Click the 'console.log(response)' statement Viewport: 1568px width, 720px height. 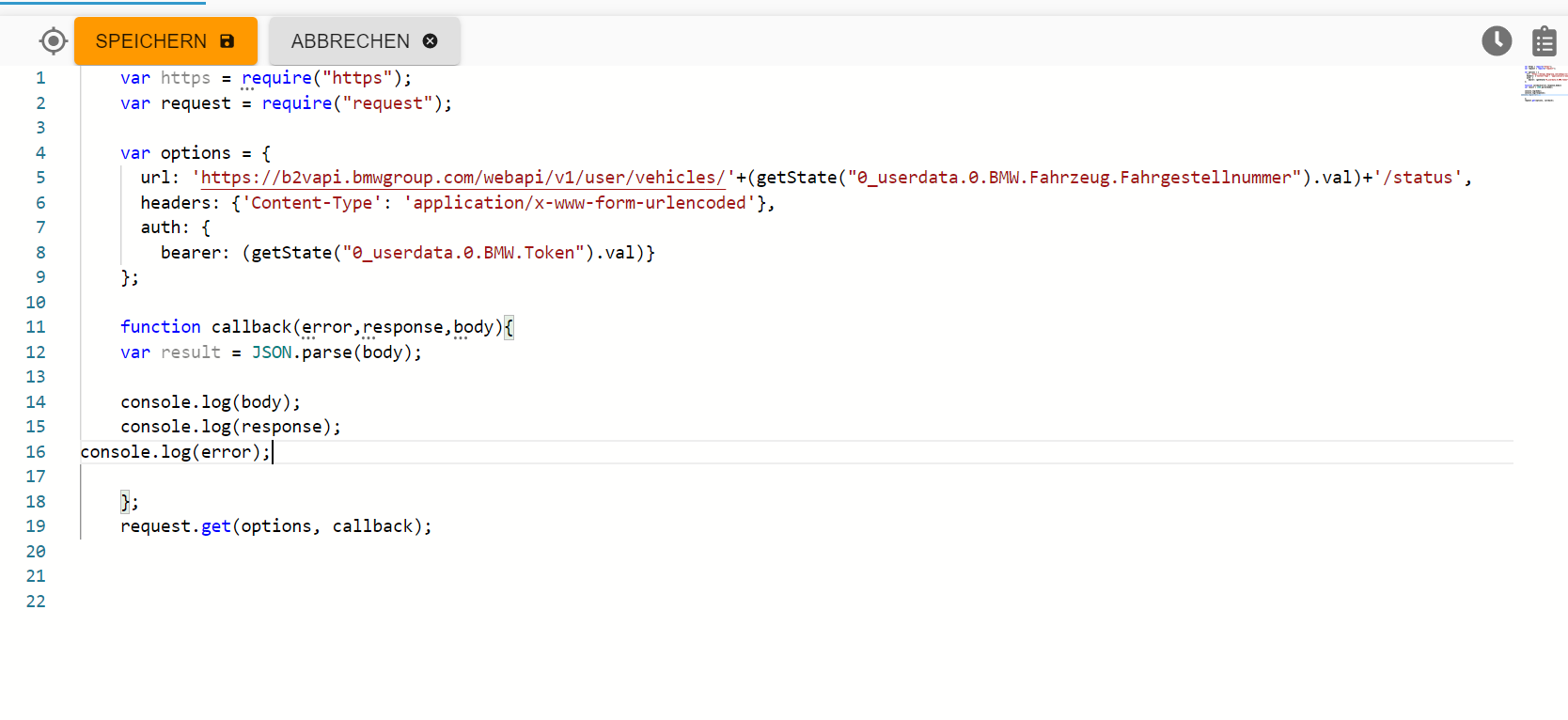pos(230,427)
